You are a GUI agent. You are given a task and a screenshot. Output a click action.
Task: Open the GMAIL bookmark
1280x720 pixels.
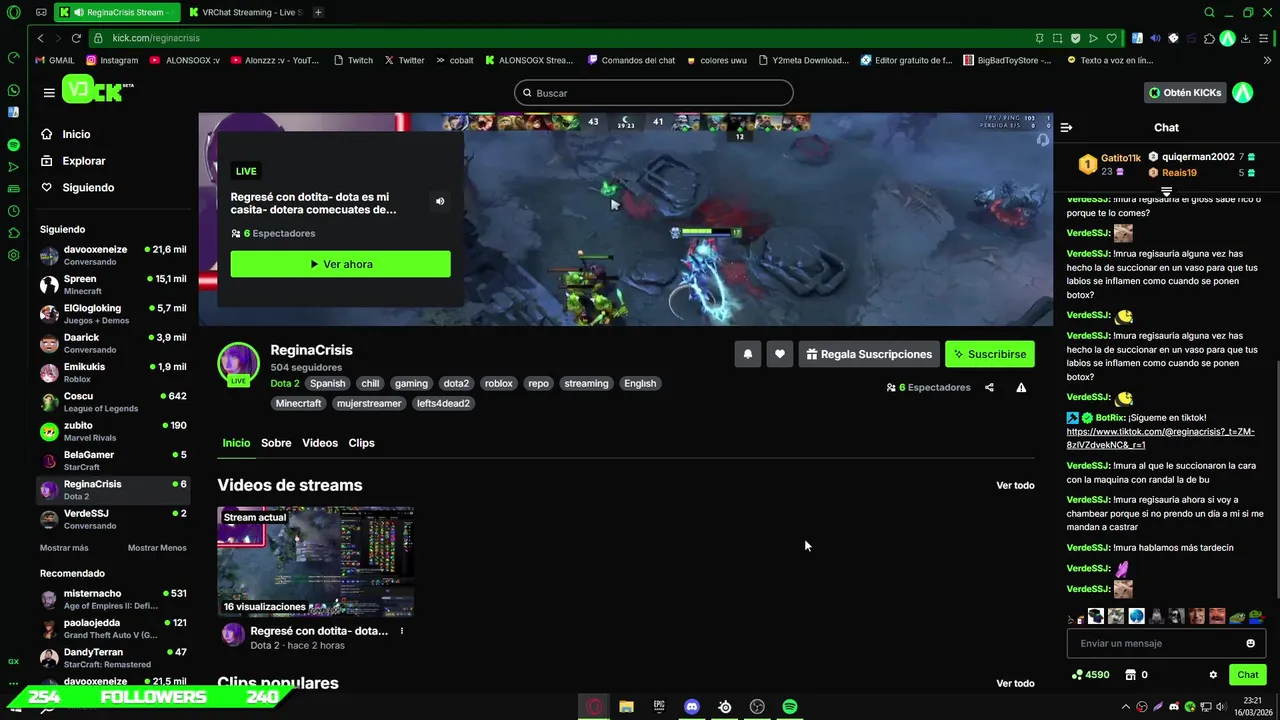tap(54, 60)
